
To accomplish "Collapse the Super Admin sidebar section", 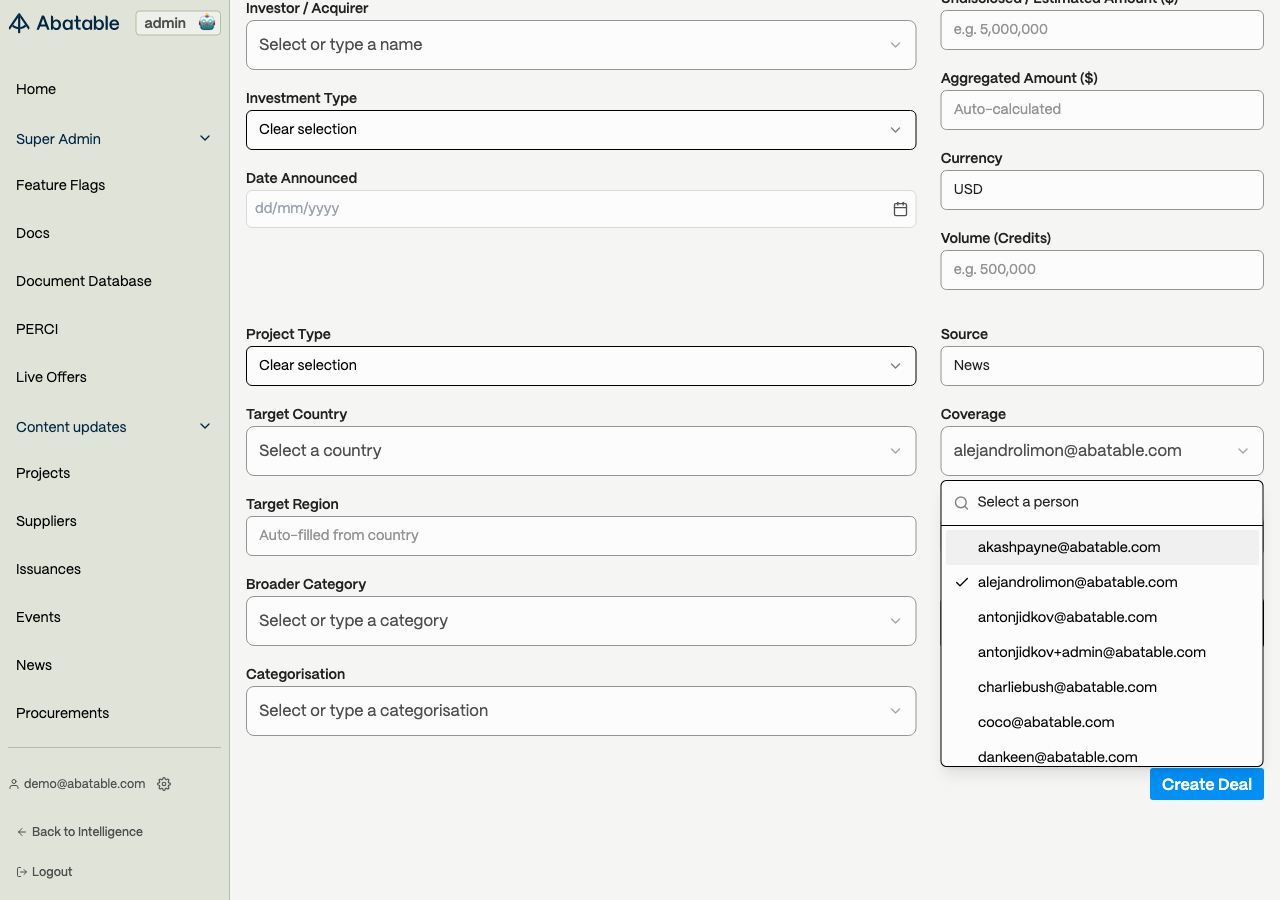I will click(x=205, y=139).
